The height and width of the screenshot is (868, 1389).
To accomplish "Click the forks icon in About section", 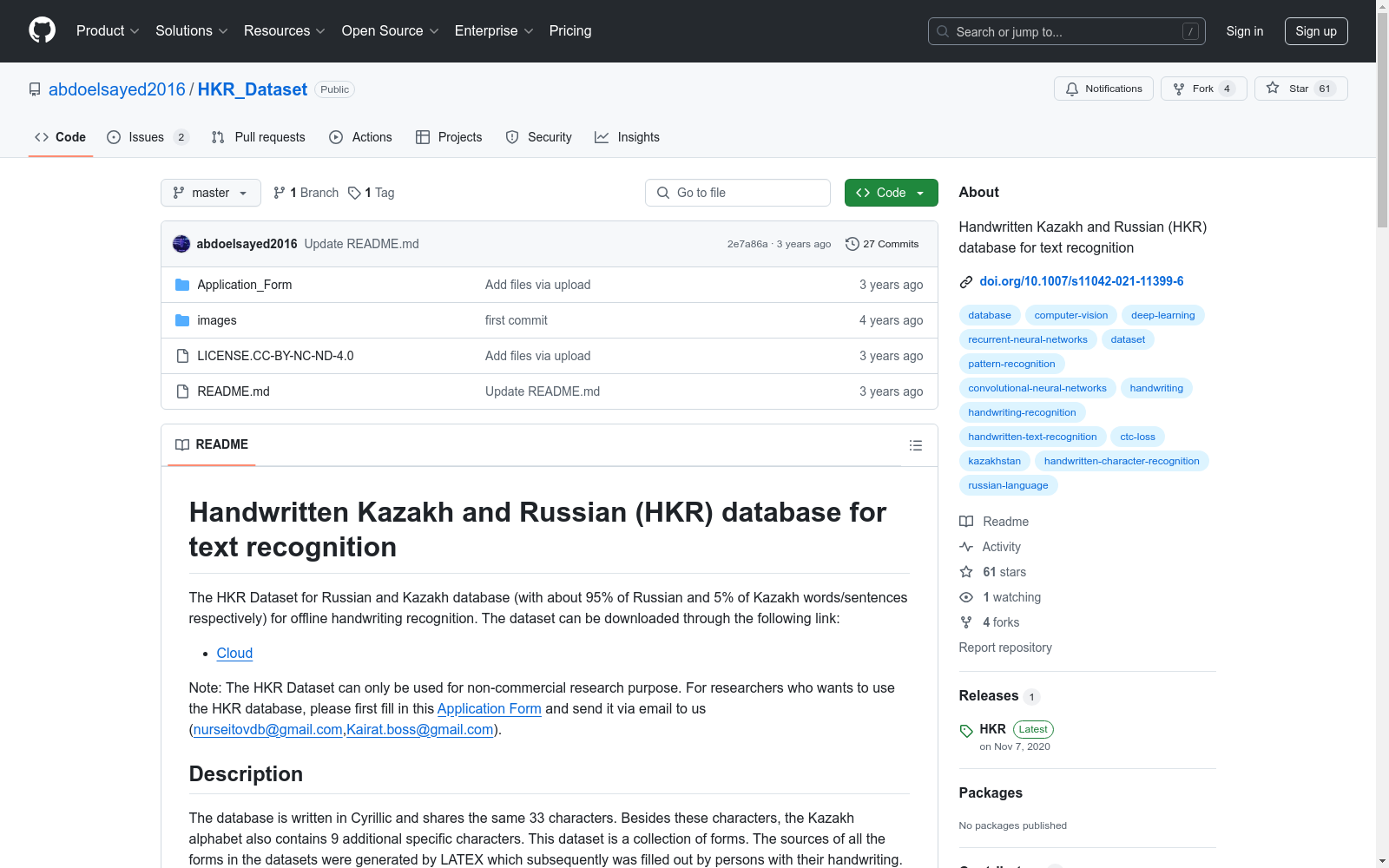I will [x=966, y=622].
